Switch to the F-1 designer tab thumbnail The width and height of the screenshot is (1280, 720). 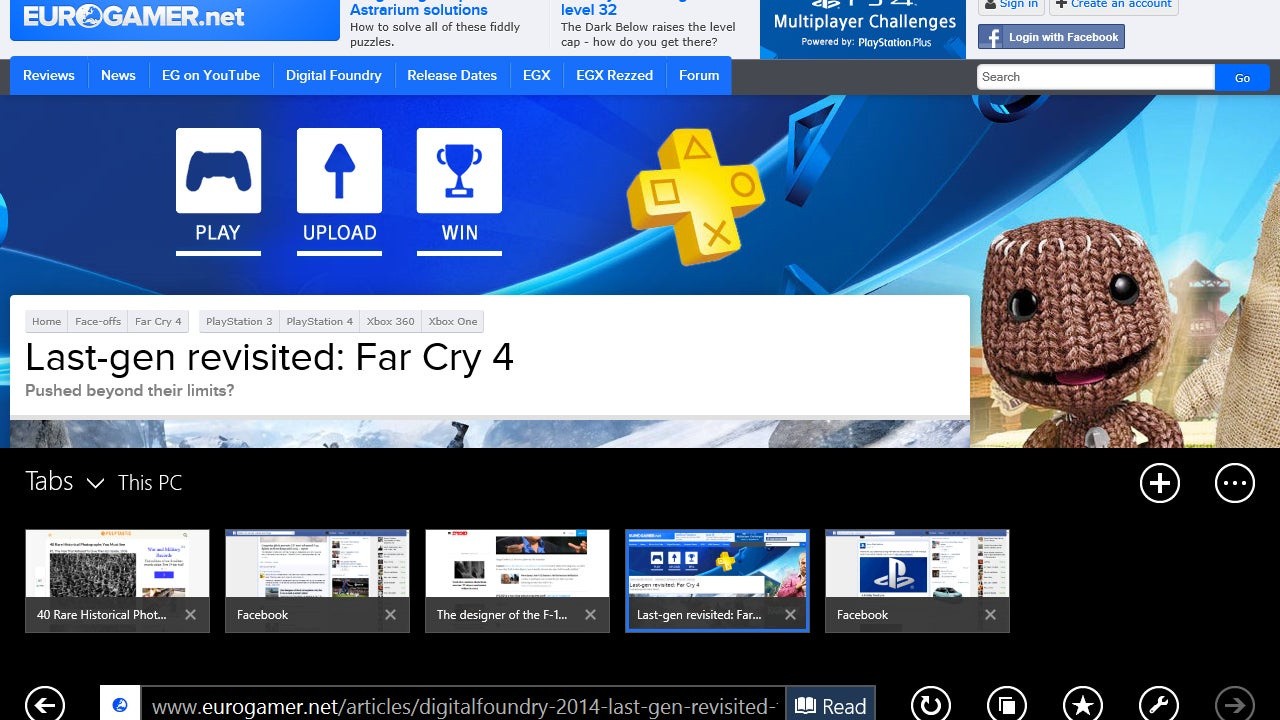coord(517,565)
